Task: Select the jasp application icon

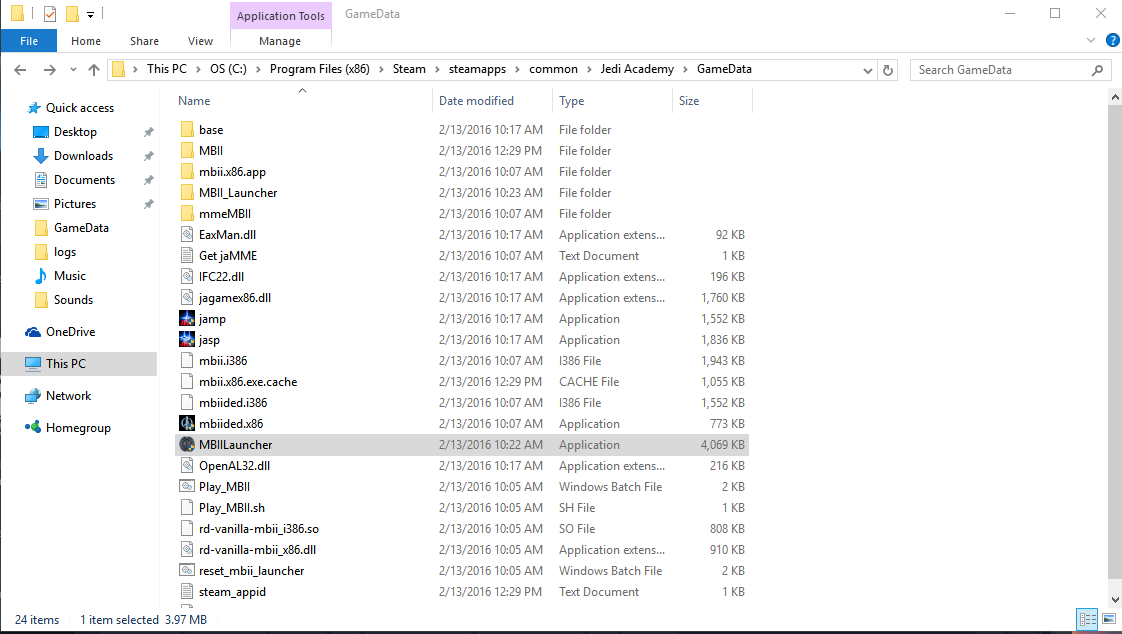Action: 187,339
